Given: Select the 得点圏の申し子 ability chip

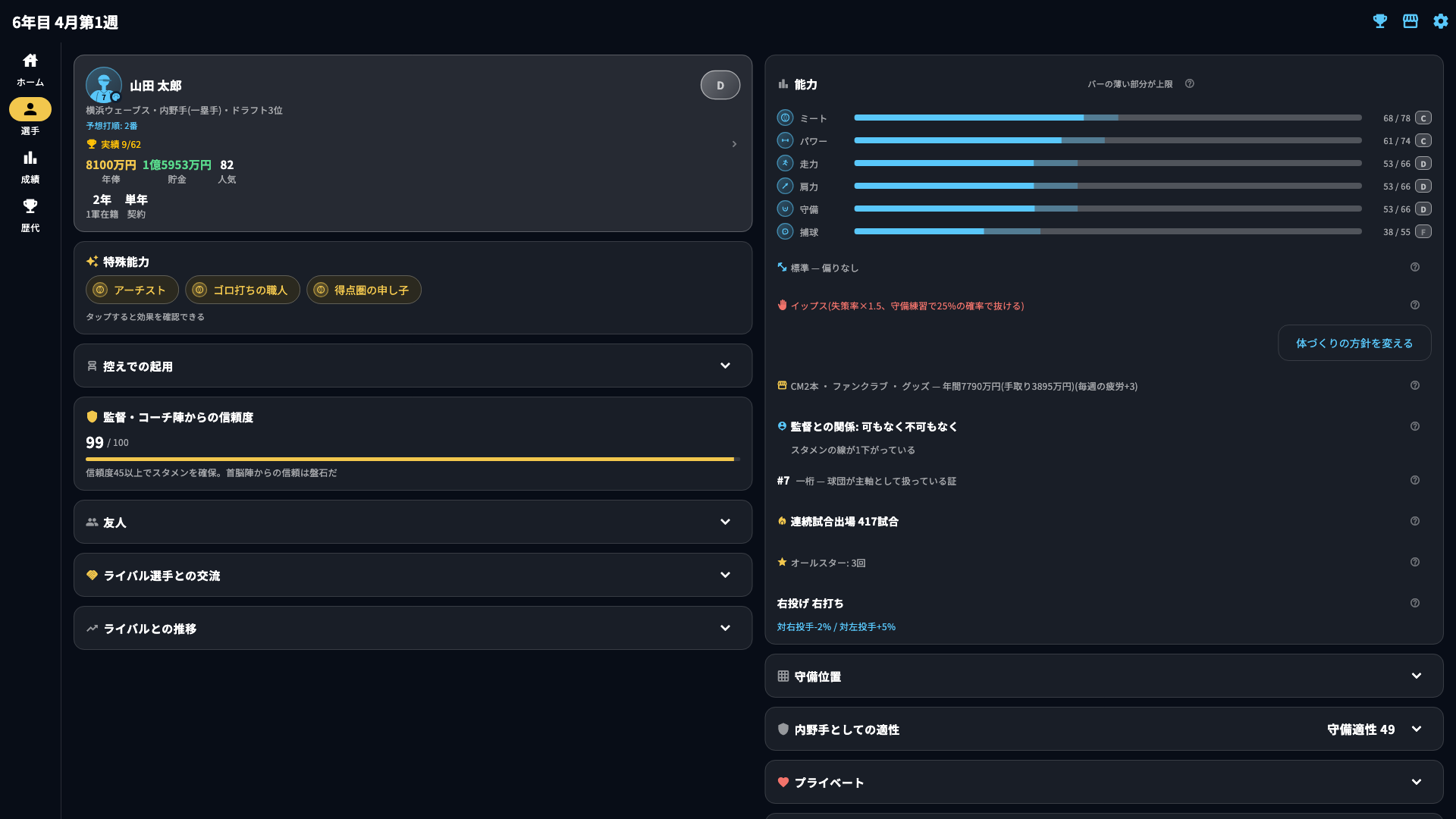Looking at the screenshot, I should 364,290.
